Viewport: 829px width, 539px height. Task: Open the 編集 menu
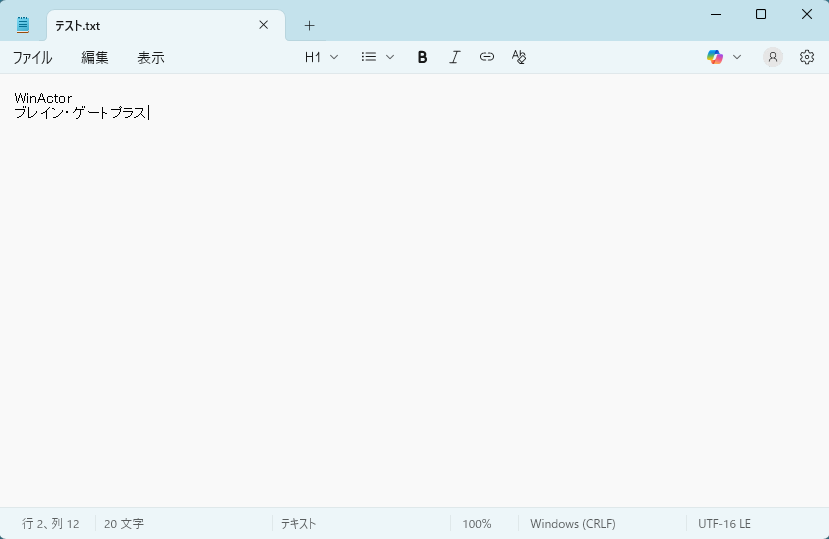tap(95, 57)
